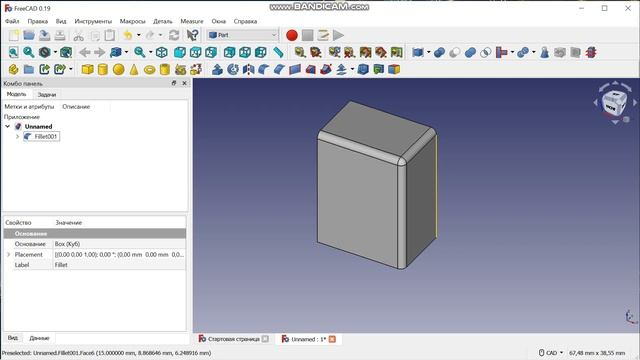Create a folder Group in the document

pyautogui.click(x=29, y=69)
